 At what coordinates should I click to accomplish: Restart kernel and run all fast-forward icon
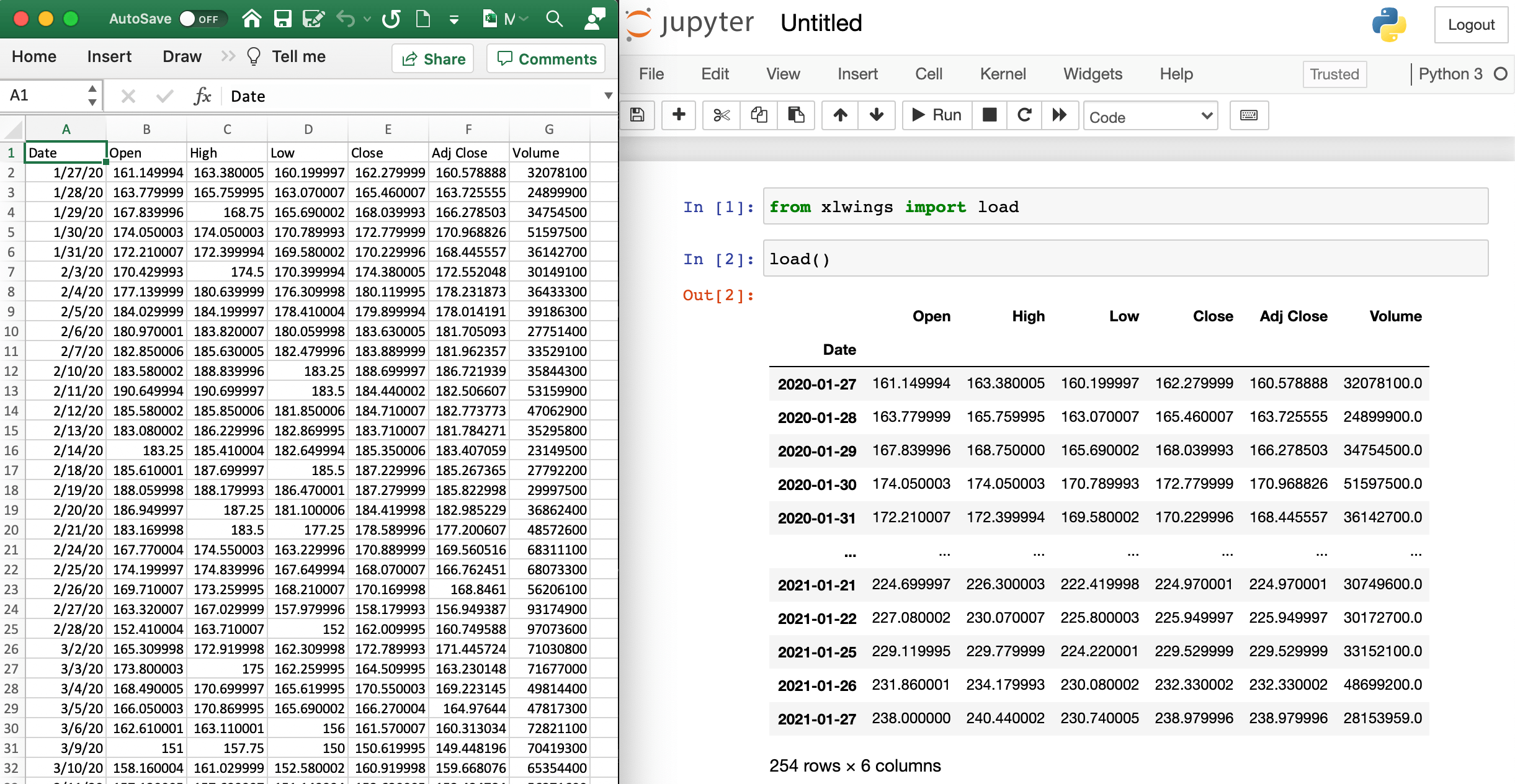coord(1060,115)
